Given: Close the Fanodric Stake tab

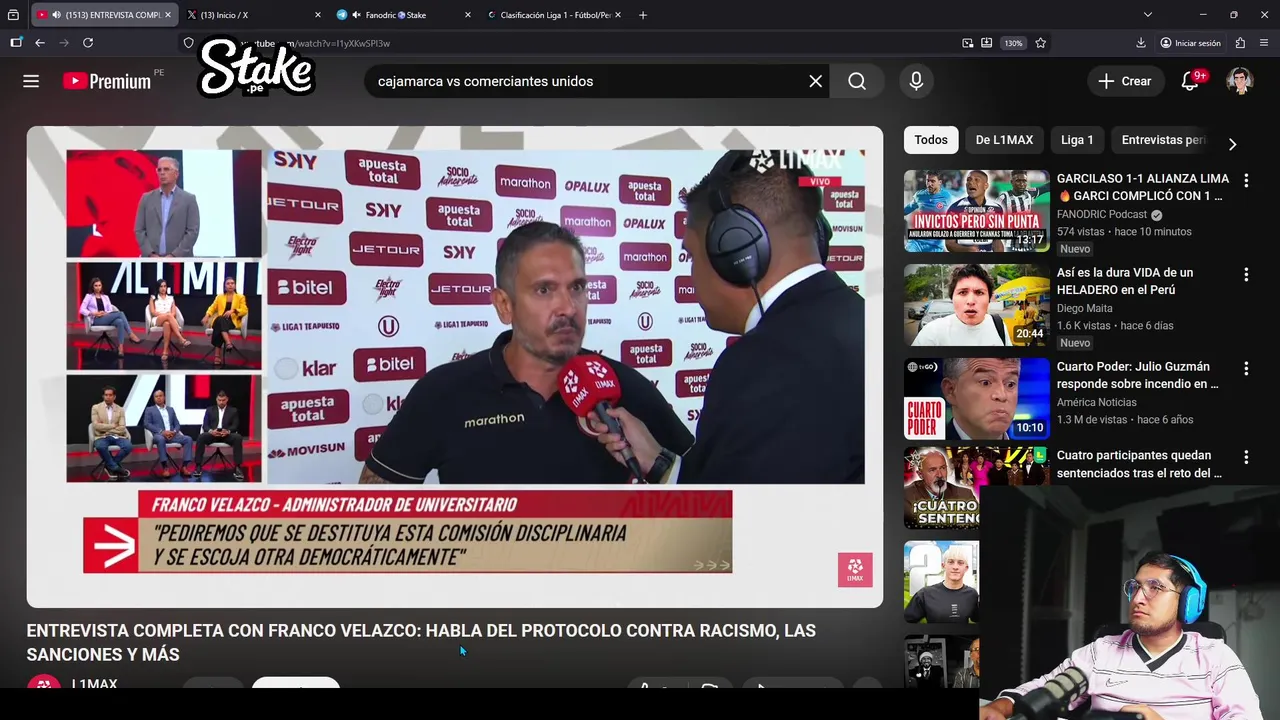Looking at the screenshot, I should (x=467, y=15).
